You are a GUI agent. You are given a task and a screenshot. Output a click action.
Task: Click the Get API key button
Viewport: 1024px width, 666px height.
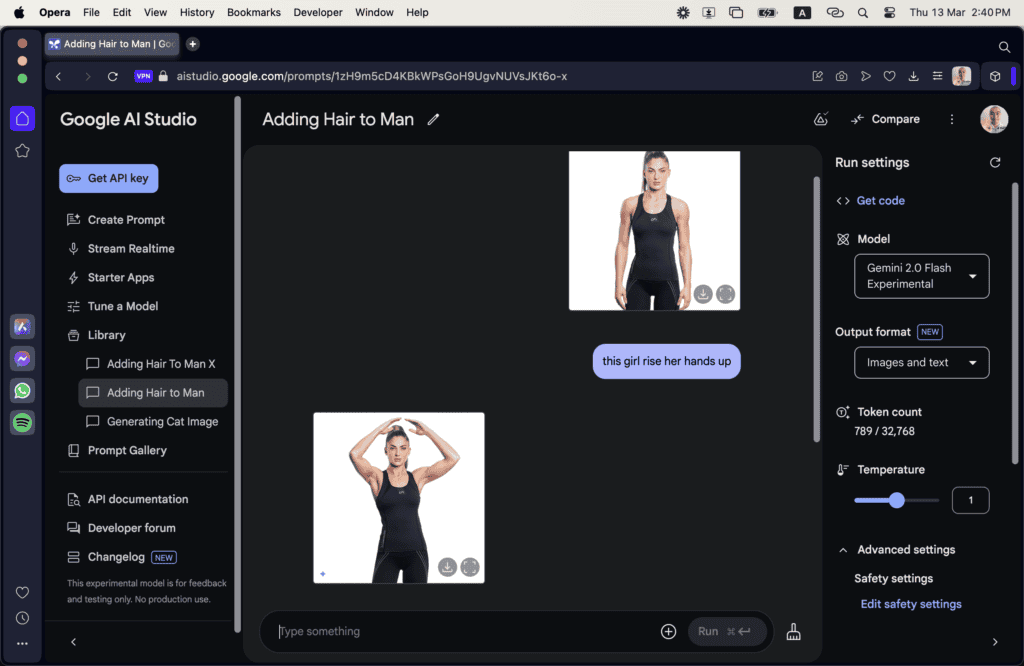108,178
